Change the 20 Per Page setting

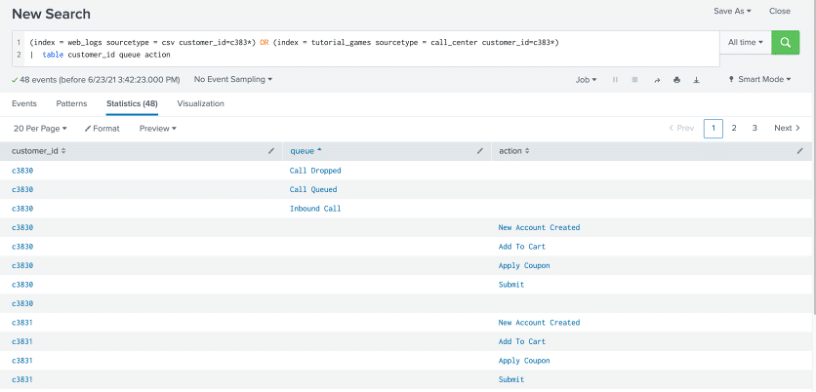[40, 128]
